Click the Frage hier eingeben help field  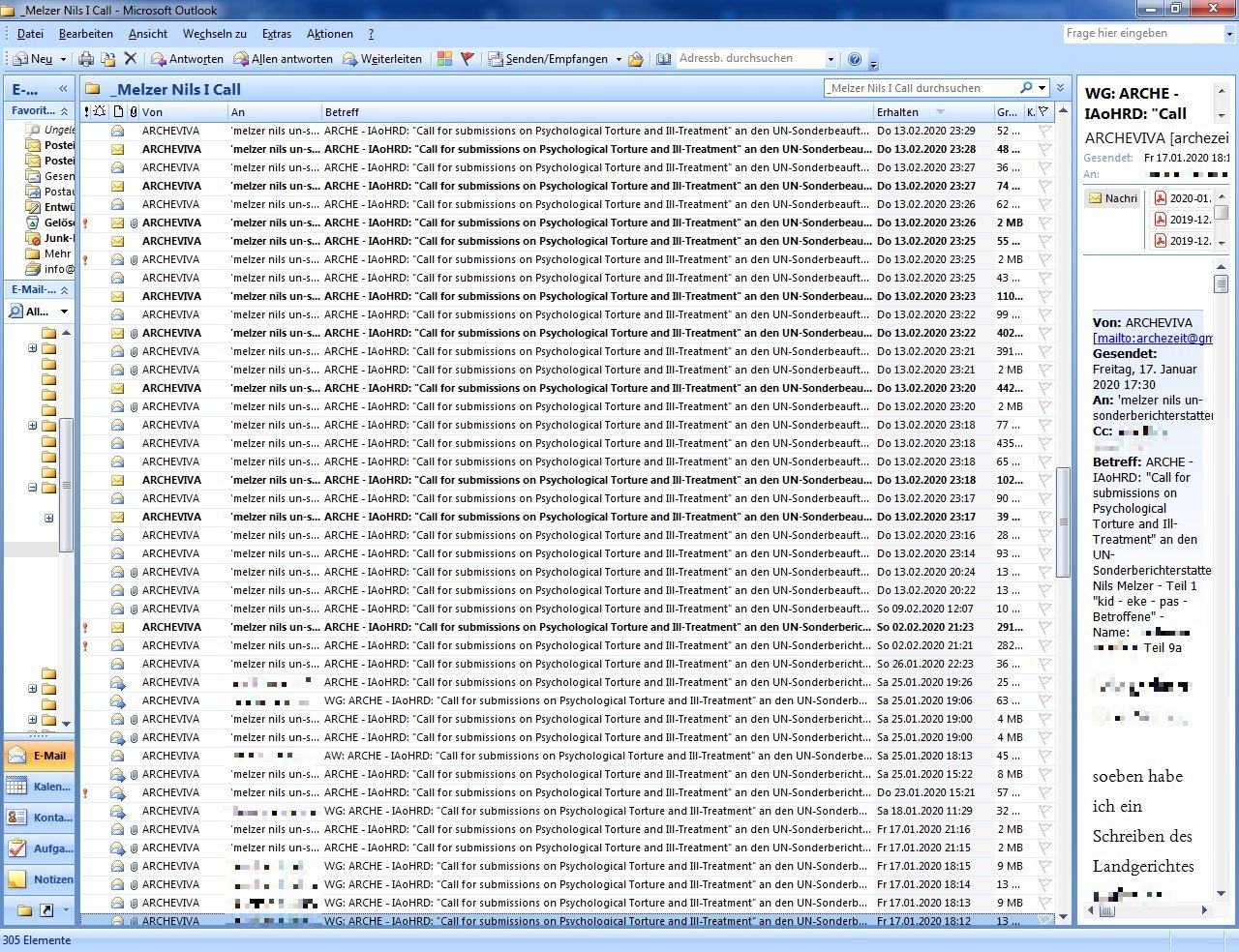click(x=1142, y=34)
